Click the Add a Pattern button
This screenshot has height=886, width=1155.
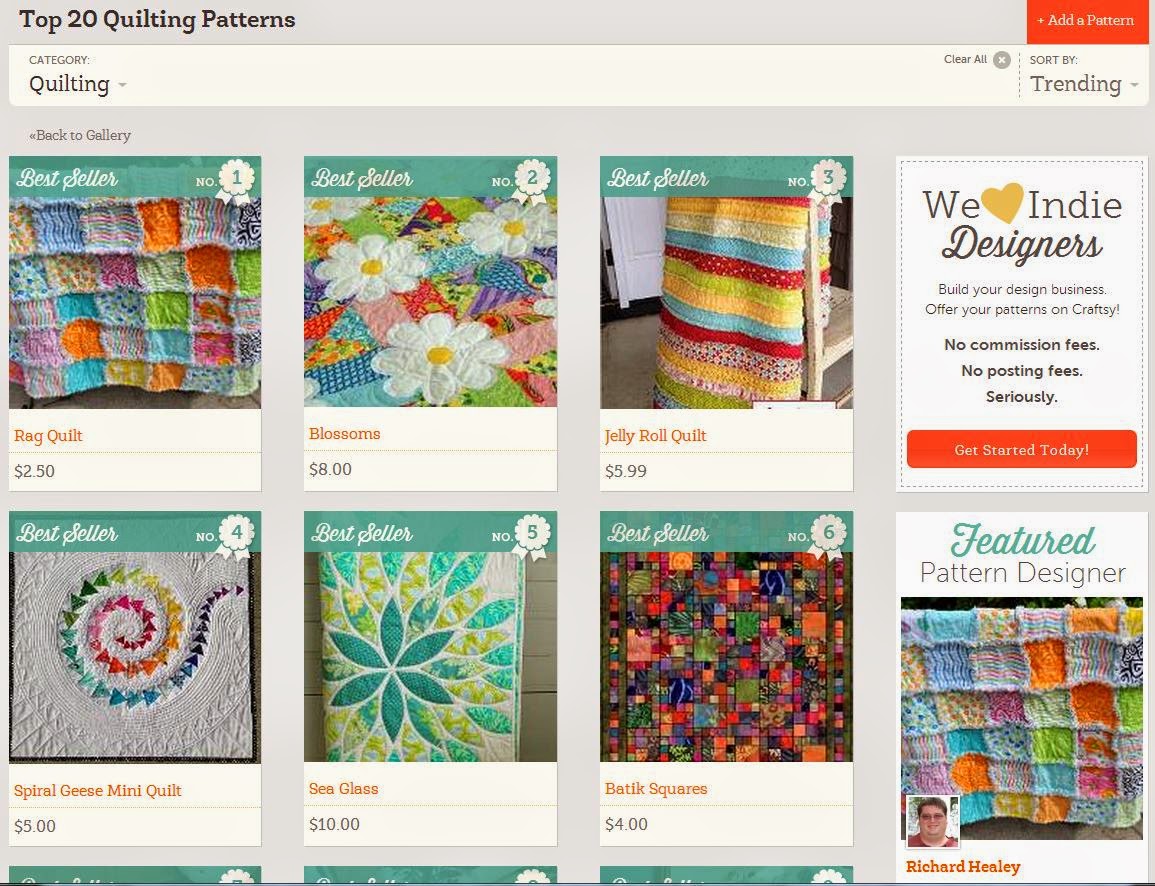[x=1086, y=21]
